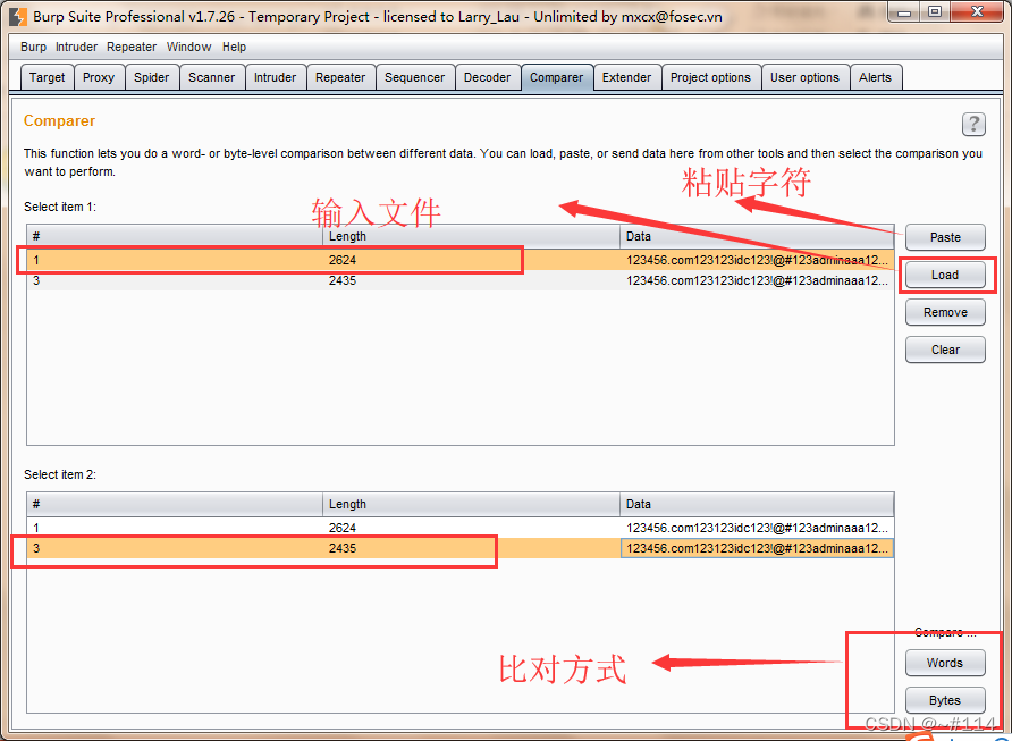
Task: Sort item 2 table by Data header
Action: point(757,504)
